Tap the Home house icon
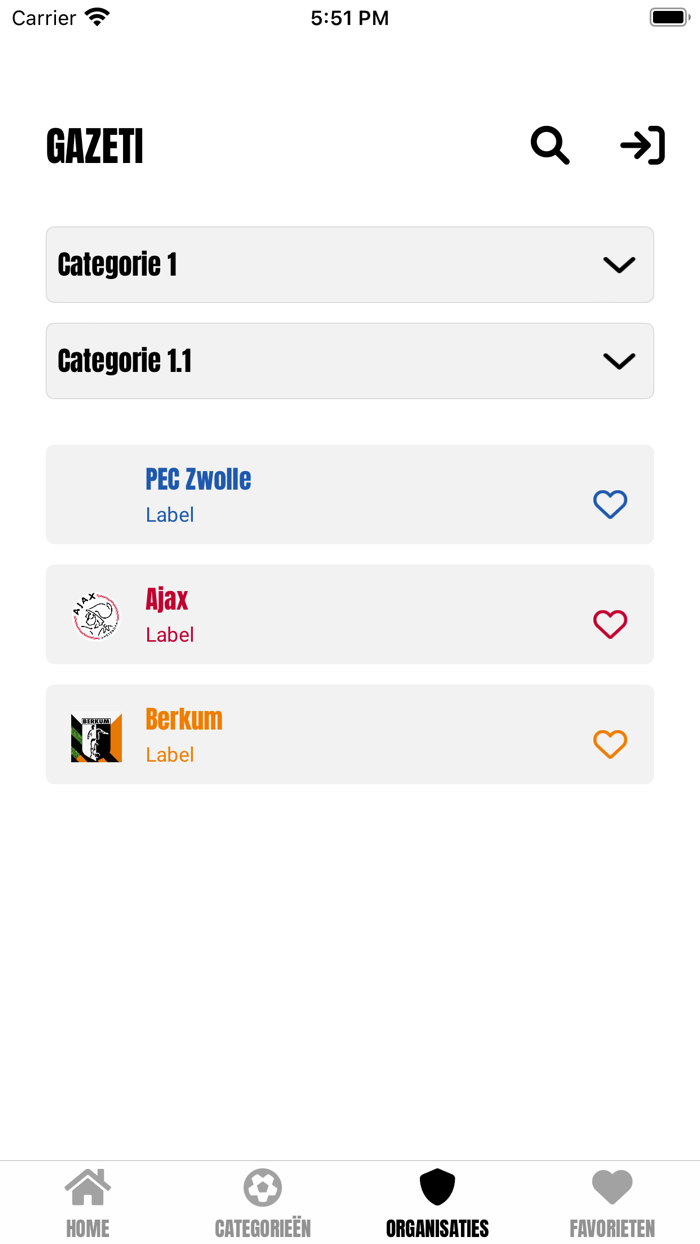This screenshot has width=700, height=1244. pyautogui.click(x=88, y=1187)
